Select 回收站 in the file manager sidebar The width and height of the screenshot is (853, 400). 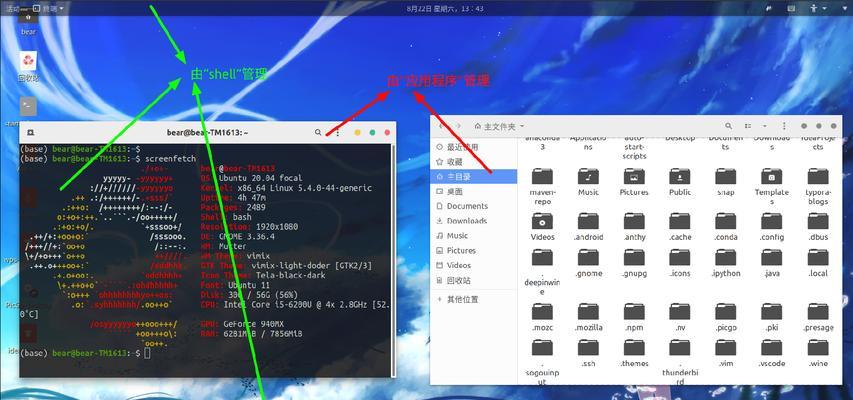473,280
